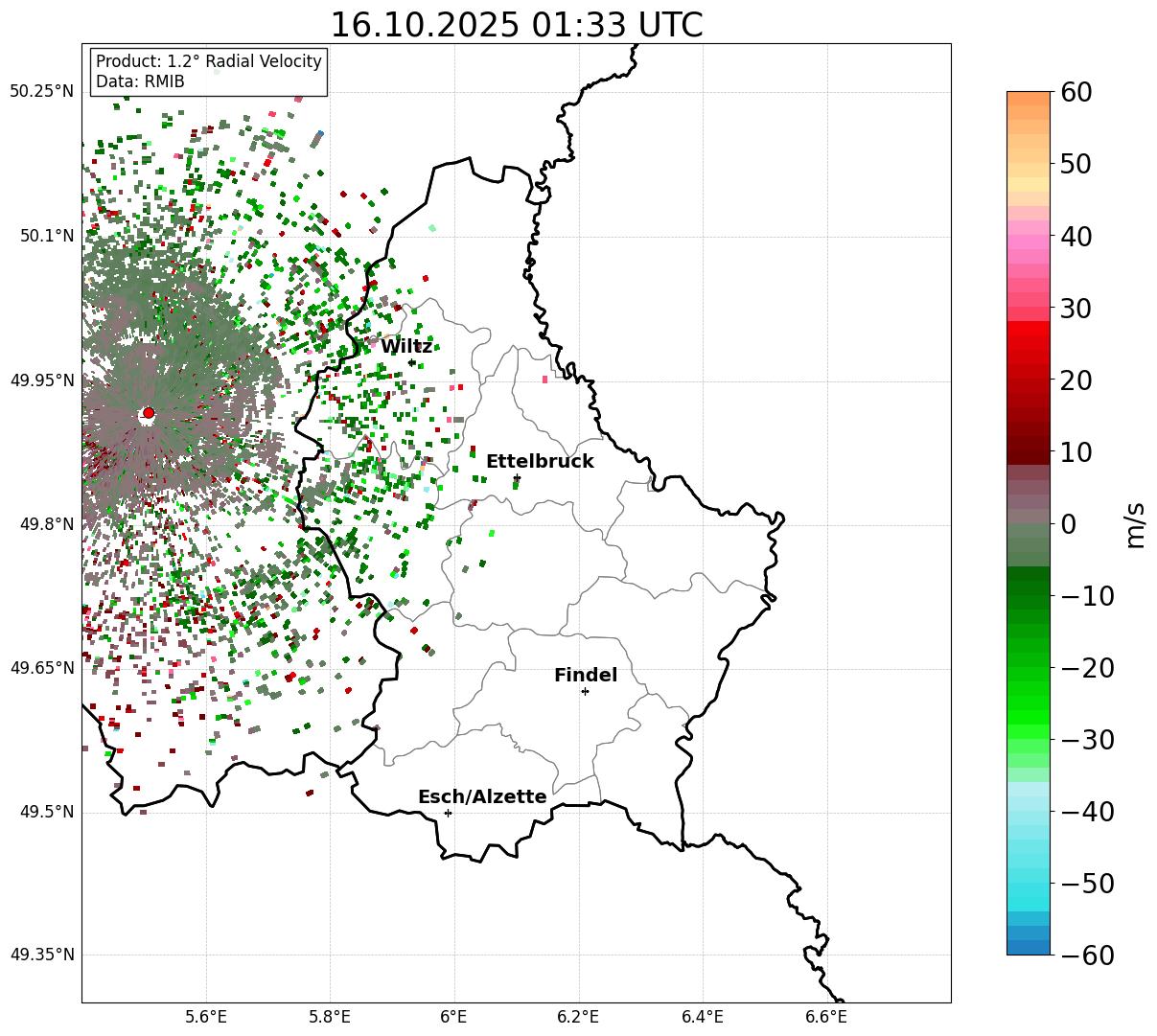Image resolution: width=1157 pixels, height=1036 pixels.
Task: Click the colorbar tick label −50
Action: click(x=1087, y=884)
